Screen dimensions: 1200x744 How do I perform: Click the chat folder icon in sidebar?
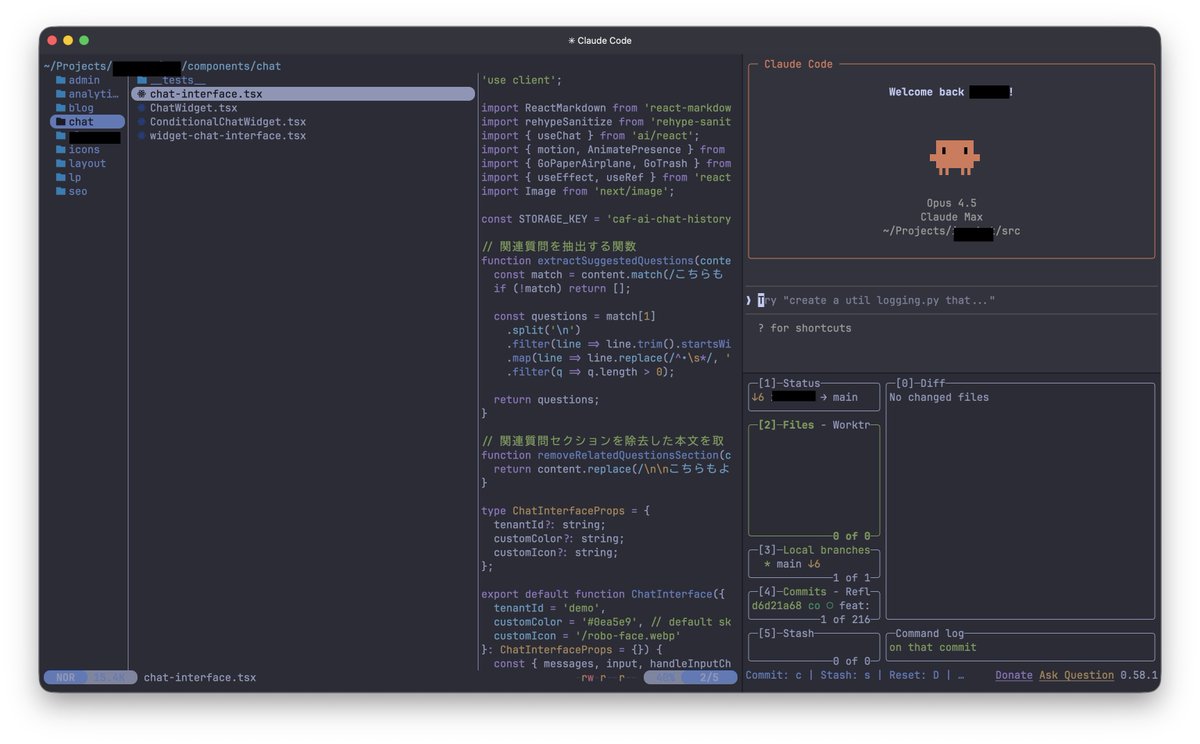[x=62, y=121]
